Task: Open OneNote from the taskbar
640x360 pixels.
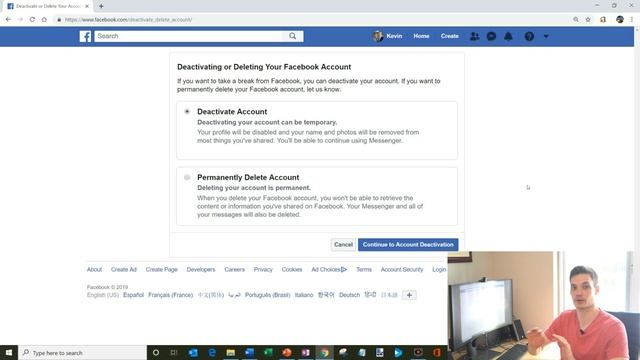Action: pyautogui.click(x=306, y=352)
